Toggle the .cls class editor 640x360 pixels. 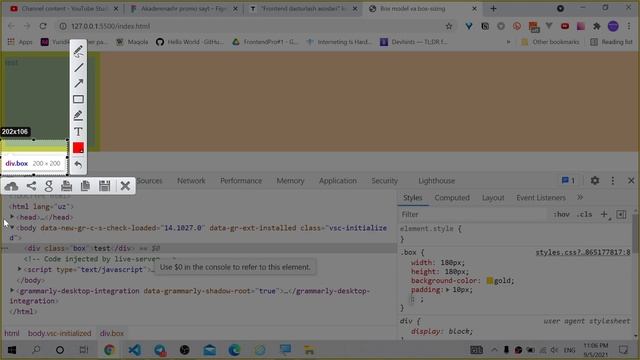(x=584, y=214)
